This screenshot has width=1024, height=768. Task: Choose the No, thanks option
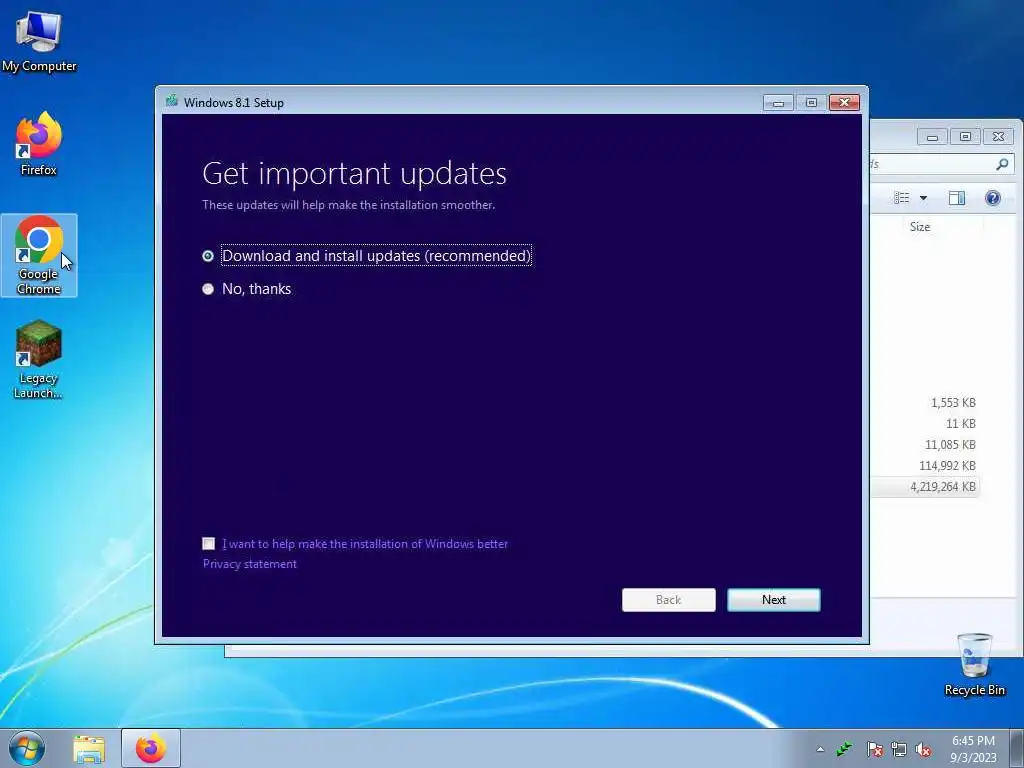click(x=208, y=289)
